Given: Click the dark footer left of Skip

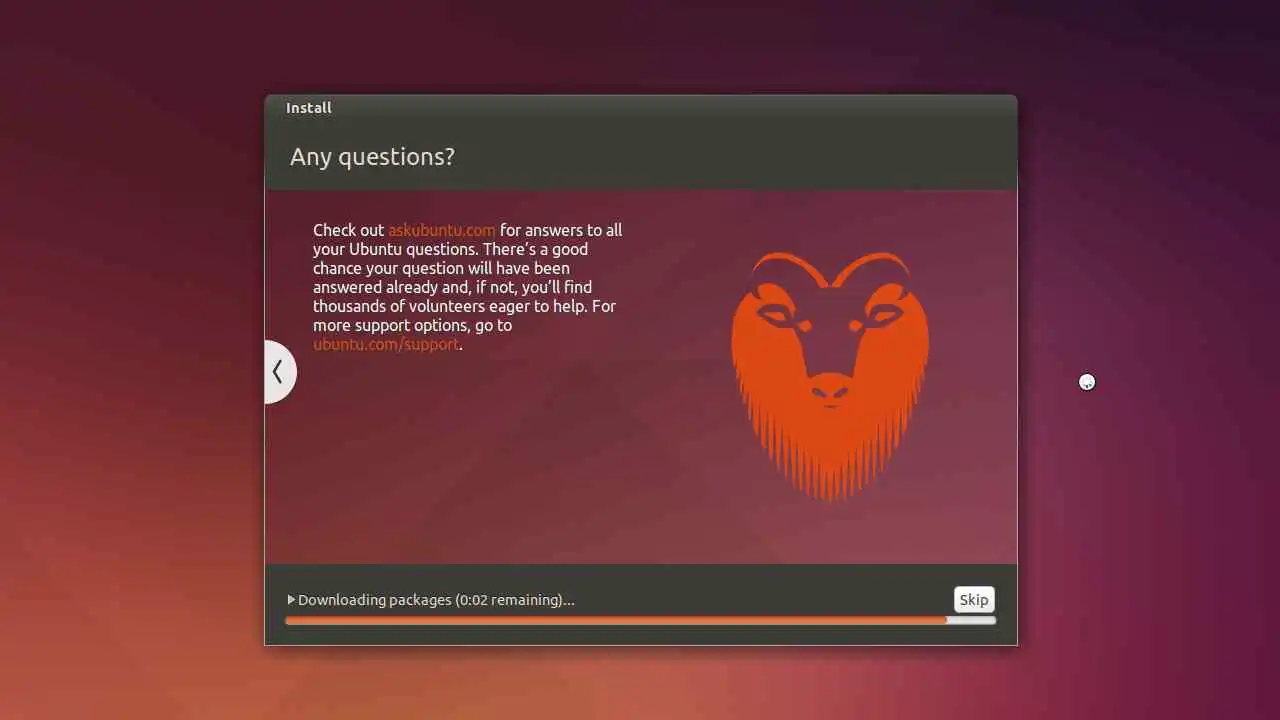Looking at the screenshot, I should click(760, 598).
